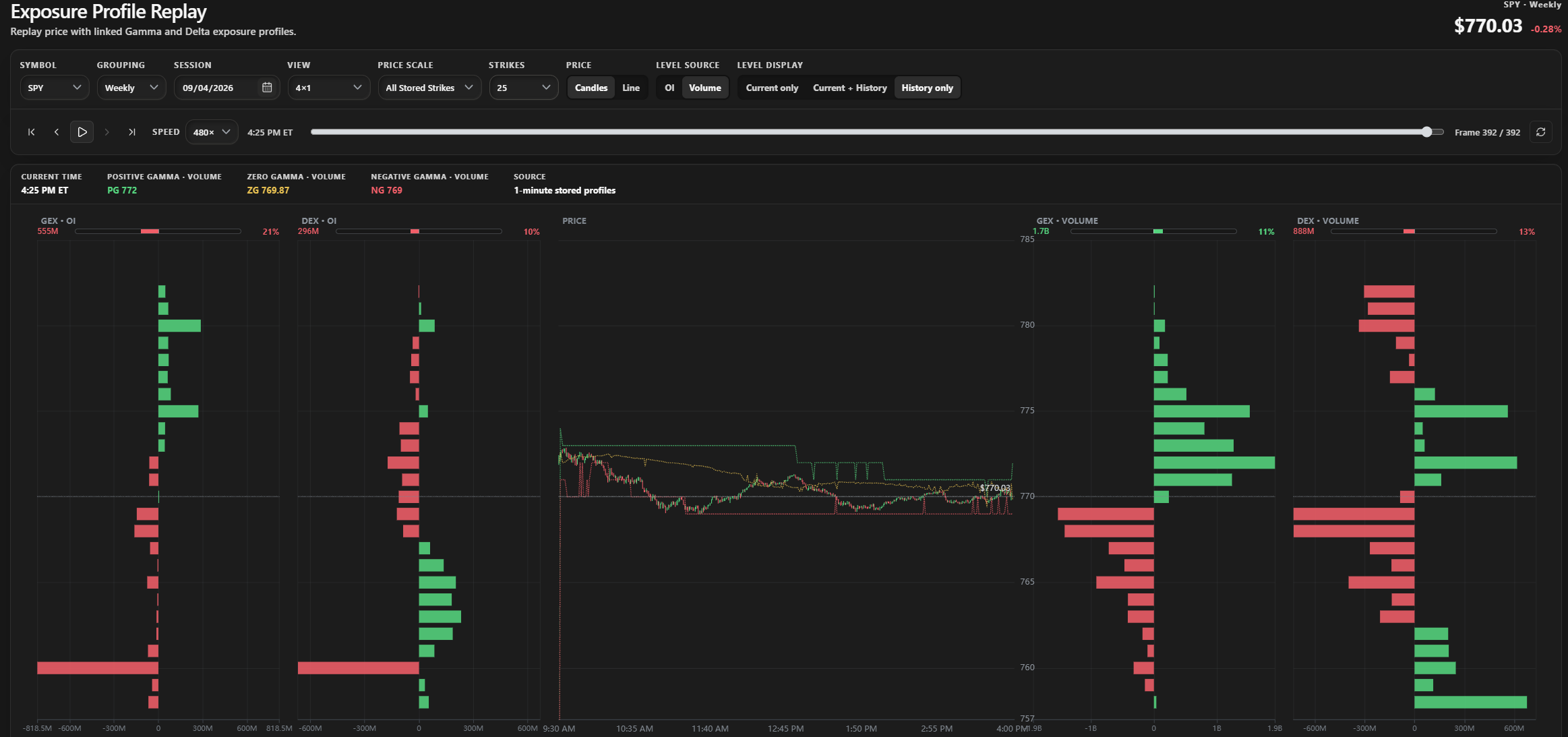Screen dimensions: 1568x737
Task: Switch price display to Line
Action: point(631,88)
